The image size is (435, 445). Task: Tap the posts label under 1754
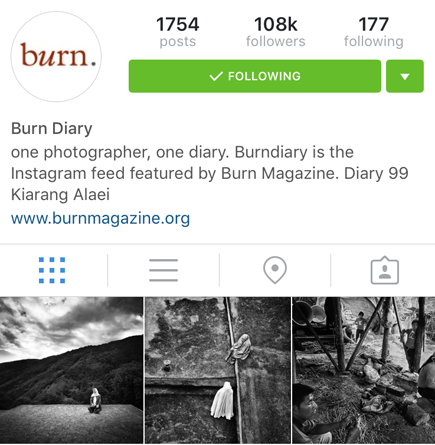(x=178, y=42)
